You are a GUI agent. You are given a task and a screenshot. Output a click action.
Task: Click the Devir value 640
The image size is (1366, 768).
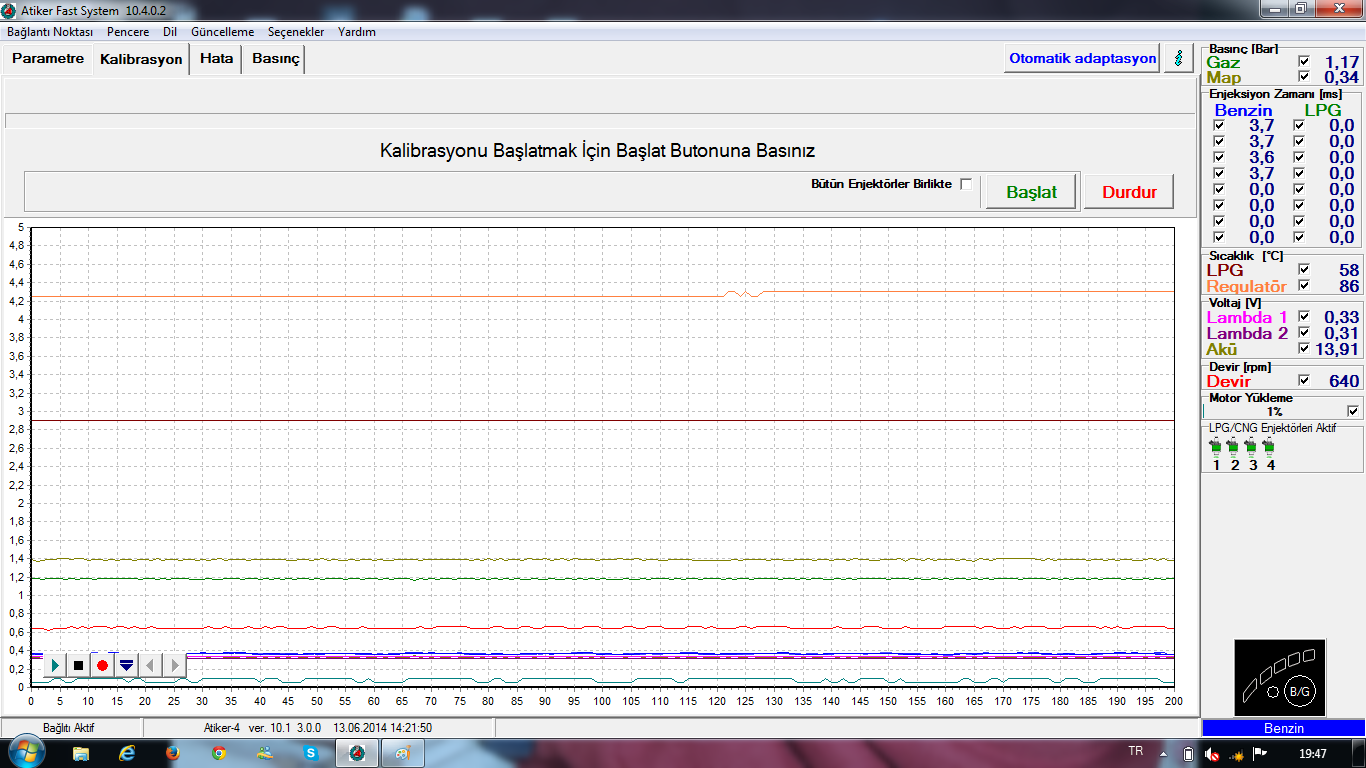tap(1344, 381)
